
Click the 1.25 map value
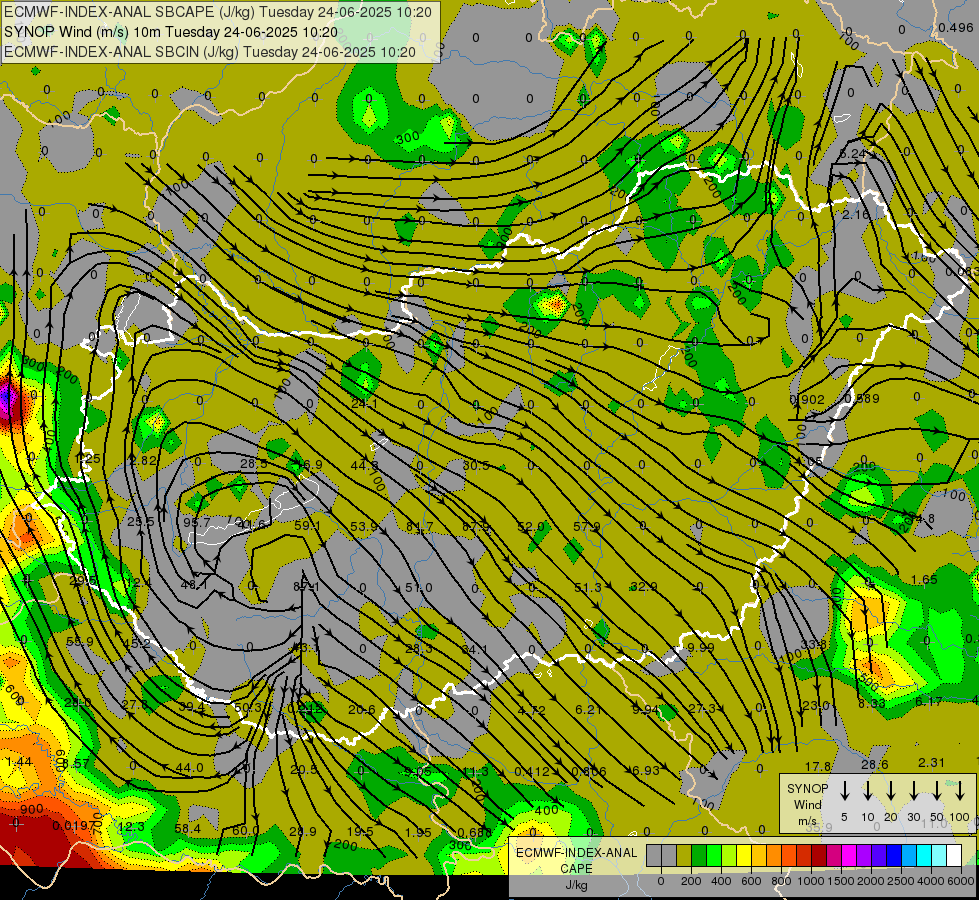point(87,459)
